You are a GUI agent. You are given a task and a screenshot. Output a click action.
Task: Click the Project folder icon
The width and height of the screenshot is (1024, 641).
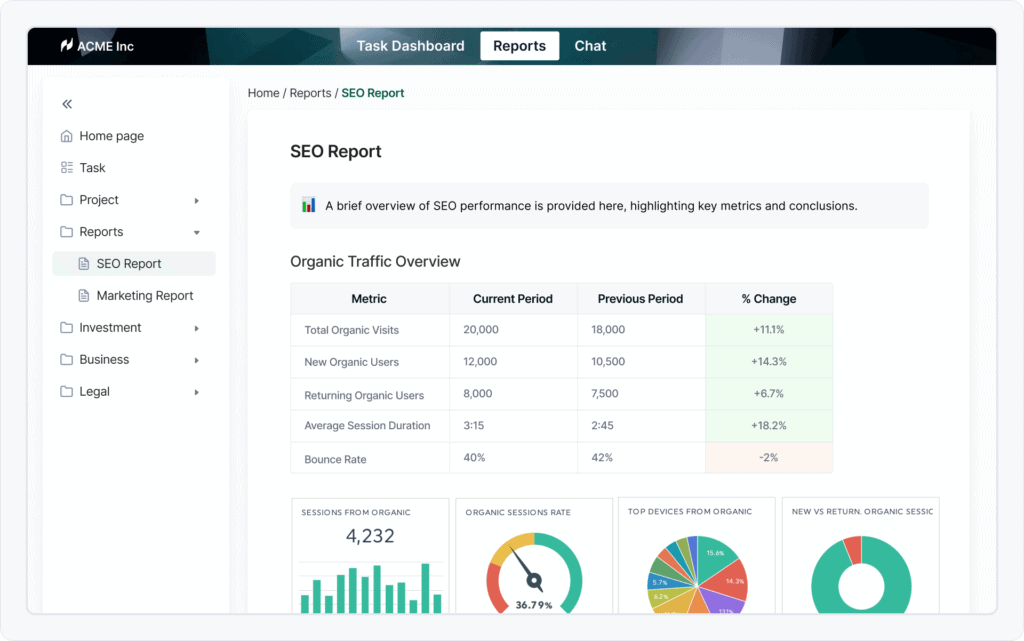67,200
